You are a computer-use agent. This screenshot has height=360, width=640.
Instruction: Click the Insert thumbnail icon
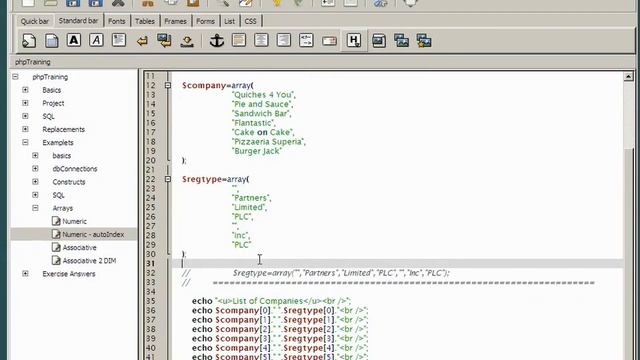(x=402, y=40)
